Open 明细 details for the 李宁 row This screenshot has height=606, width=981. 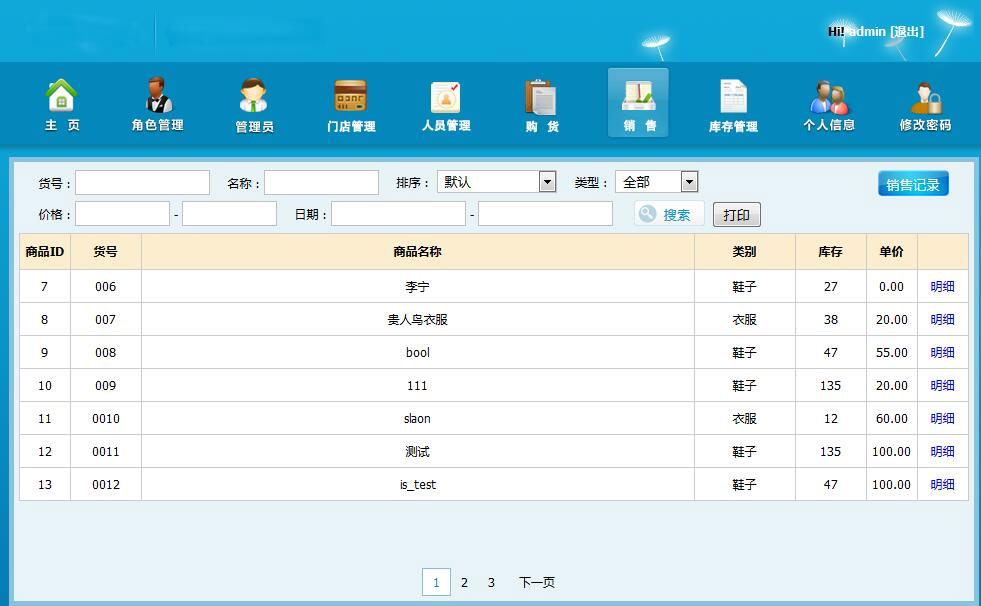(x=942, y=286)
